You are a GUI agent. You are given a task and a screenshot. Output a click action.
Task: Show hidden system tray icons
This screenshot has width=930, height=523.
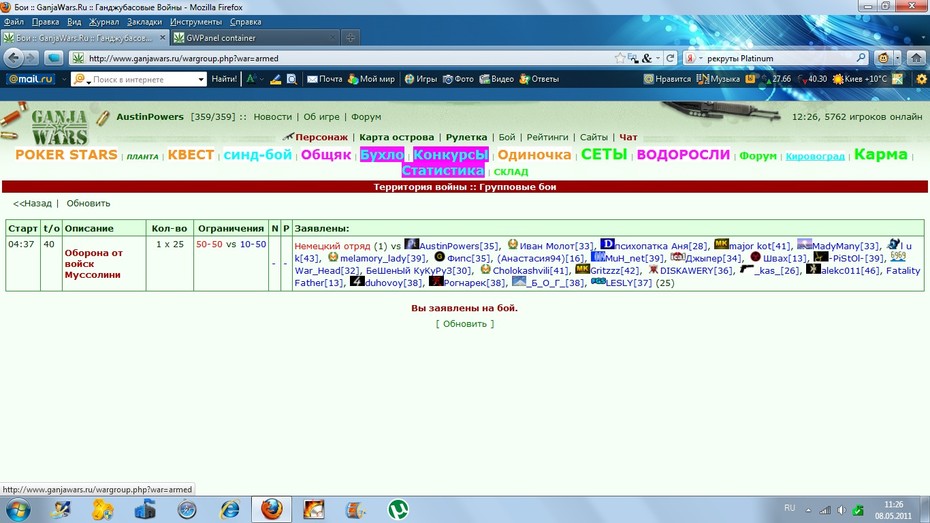pos(808,510)
